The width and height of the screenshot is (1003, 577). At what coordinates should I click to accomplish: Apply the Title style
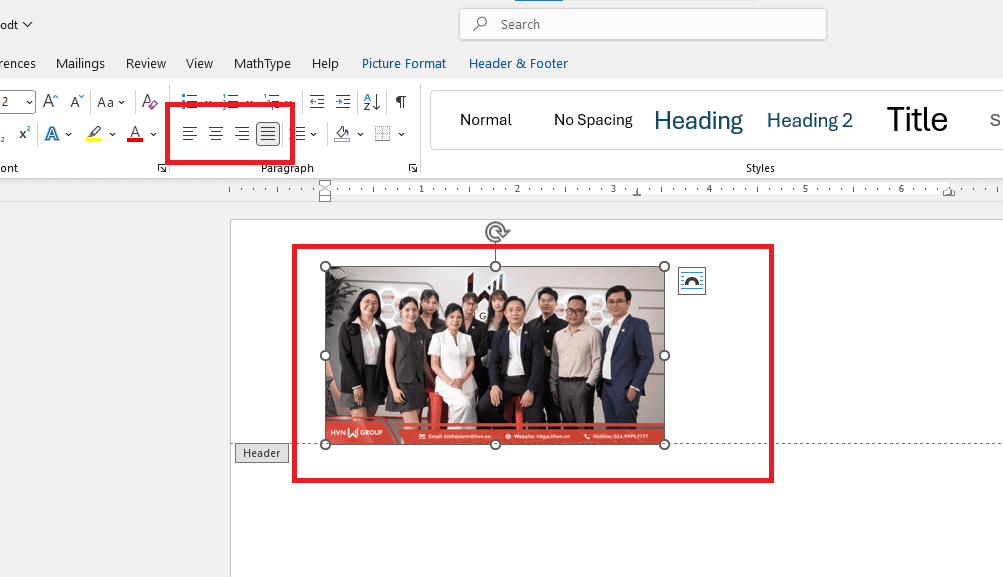(917, 120)
